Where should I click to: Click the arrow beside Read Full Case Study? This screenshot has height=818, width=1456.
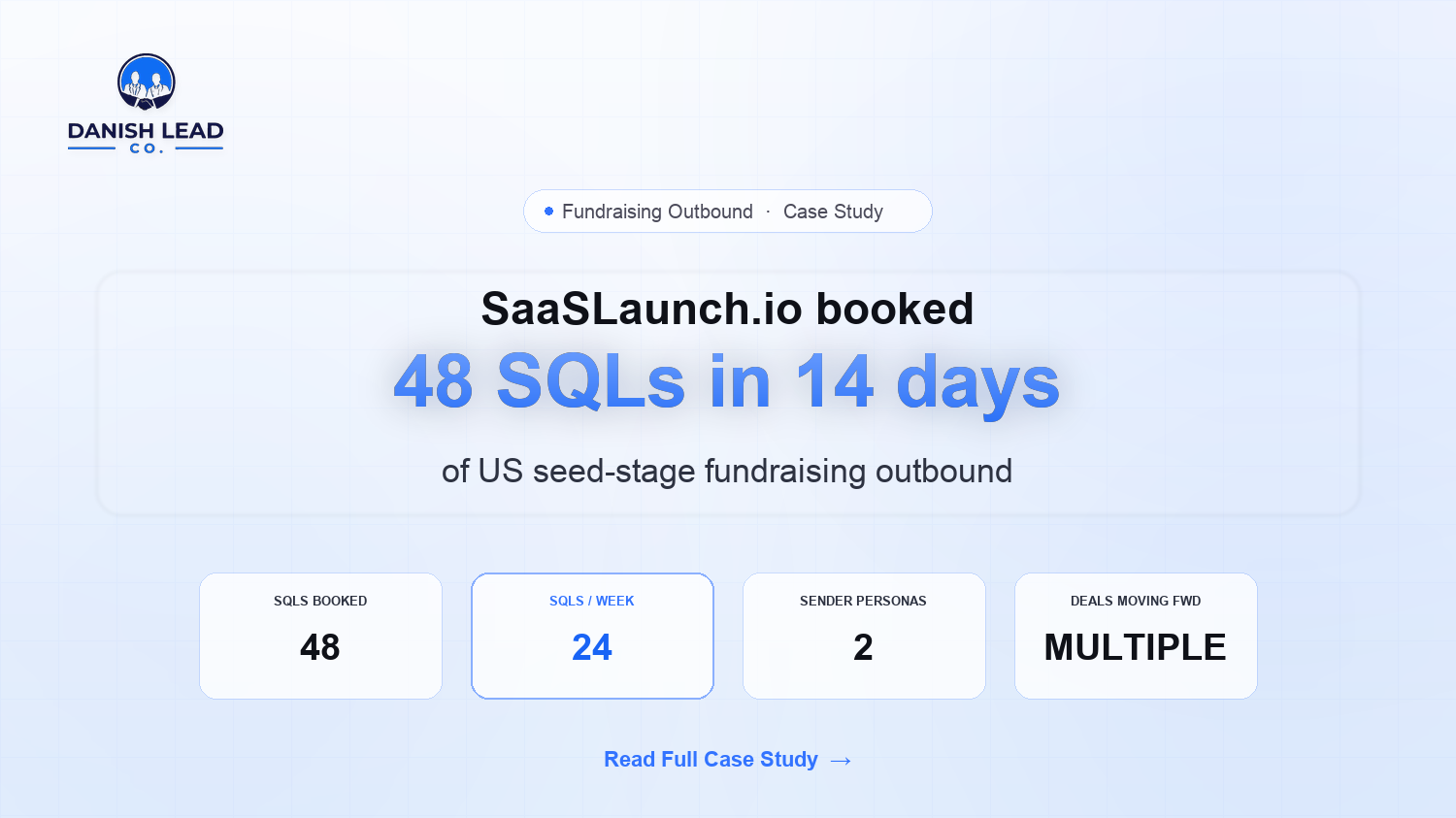(842, 761)
